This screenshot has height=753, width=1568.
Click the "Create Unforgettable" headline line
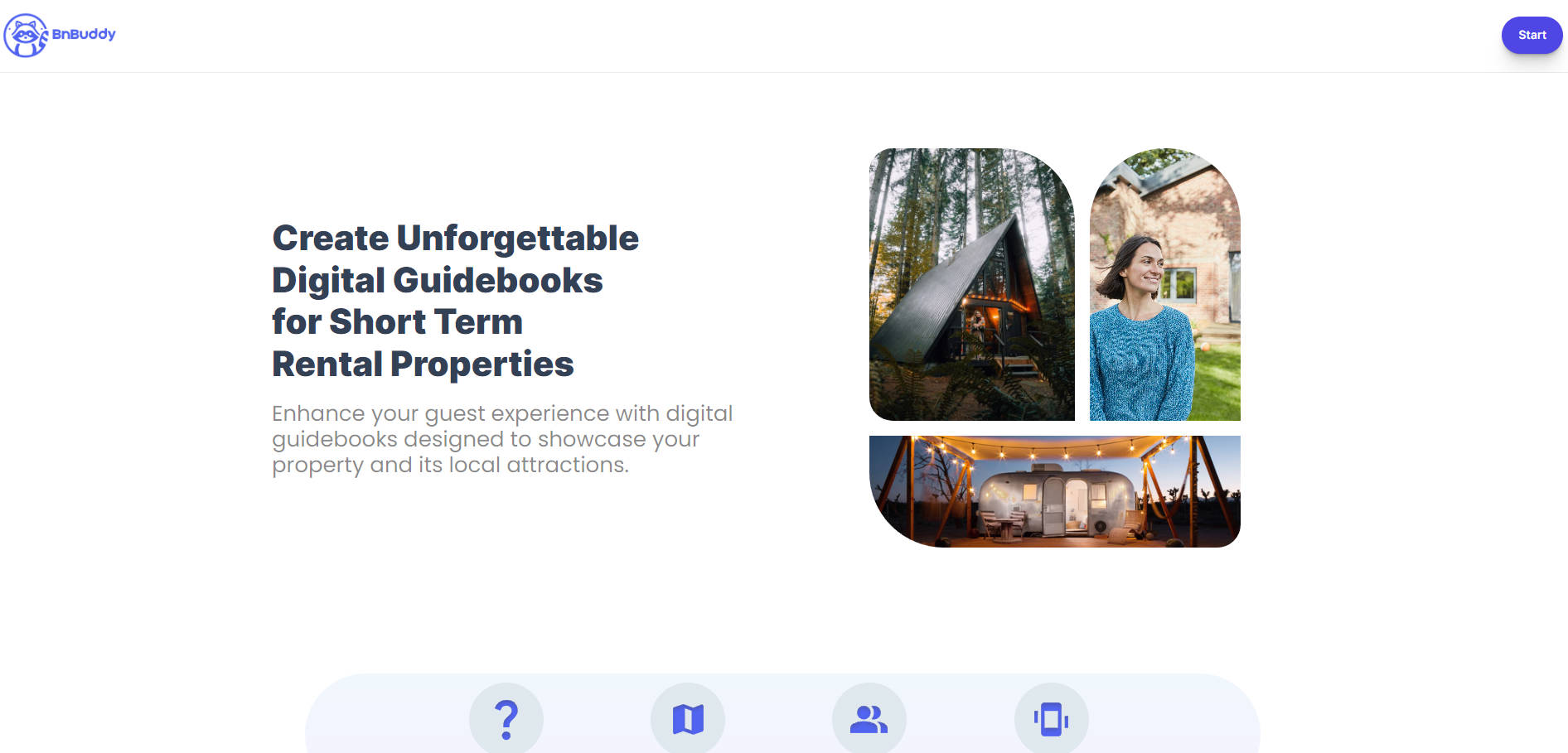456,239
